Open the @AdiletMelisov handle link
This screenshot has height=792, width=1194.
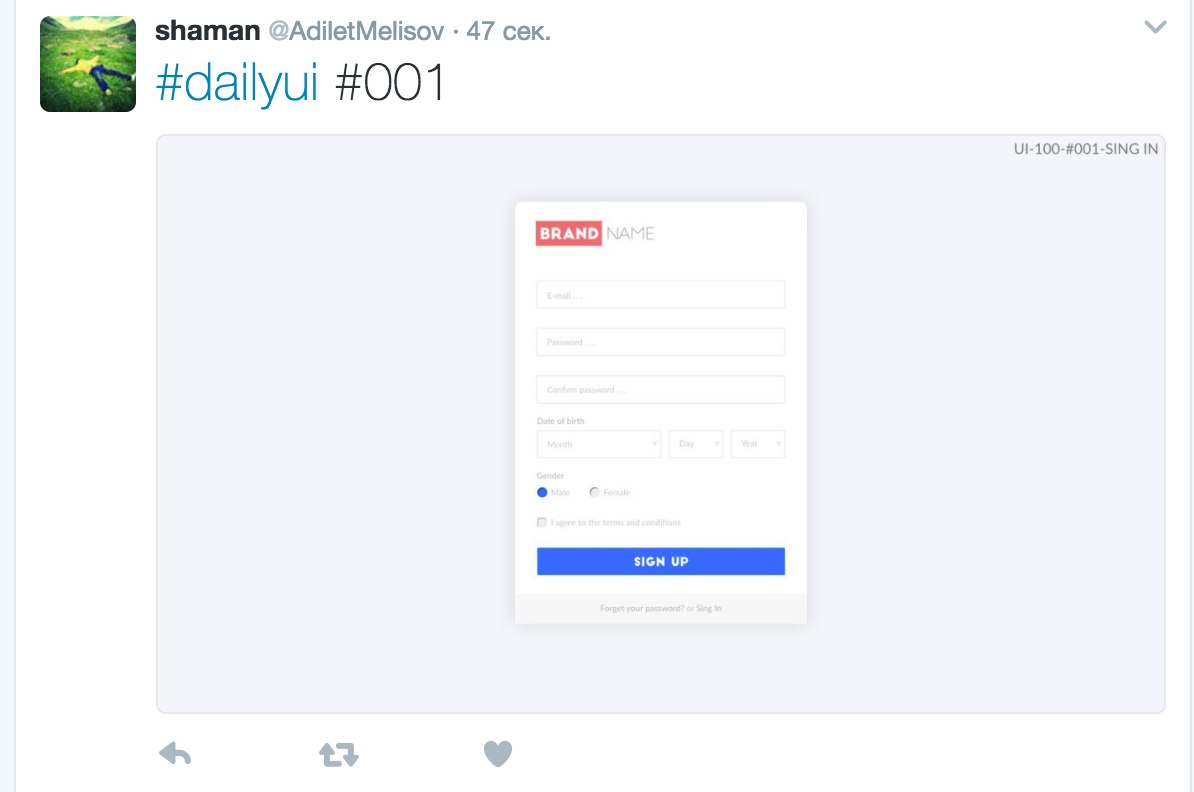[x=356, y=31]
